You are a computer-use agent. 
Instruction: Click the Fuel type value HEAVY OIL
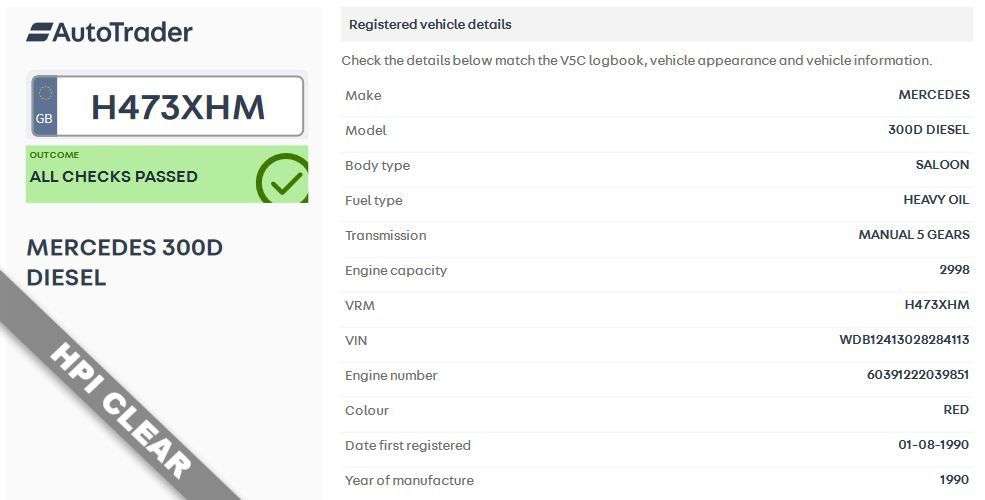coord(936,200)
